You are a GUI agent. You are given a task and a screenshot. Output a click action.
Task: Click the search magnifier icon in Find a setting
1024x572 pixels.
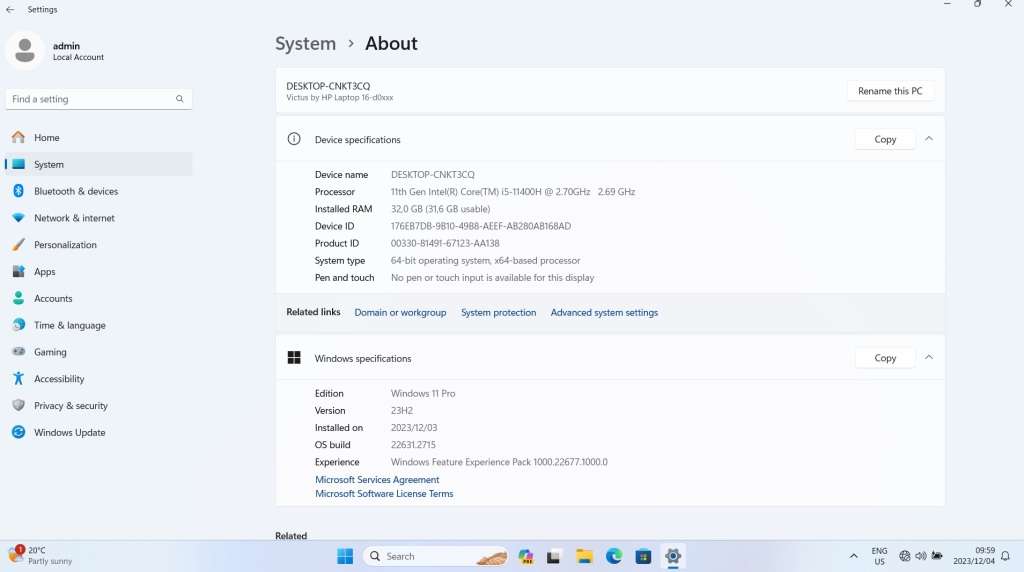pos(180,99)
